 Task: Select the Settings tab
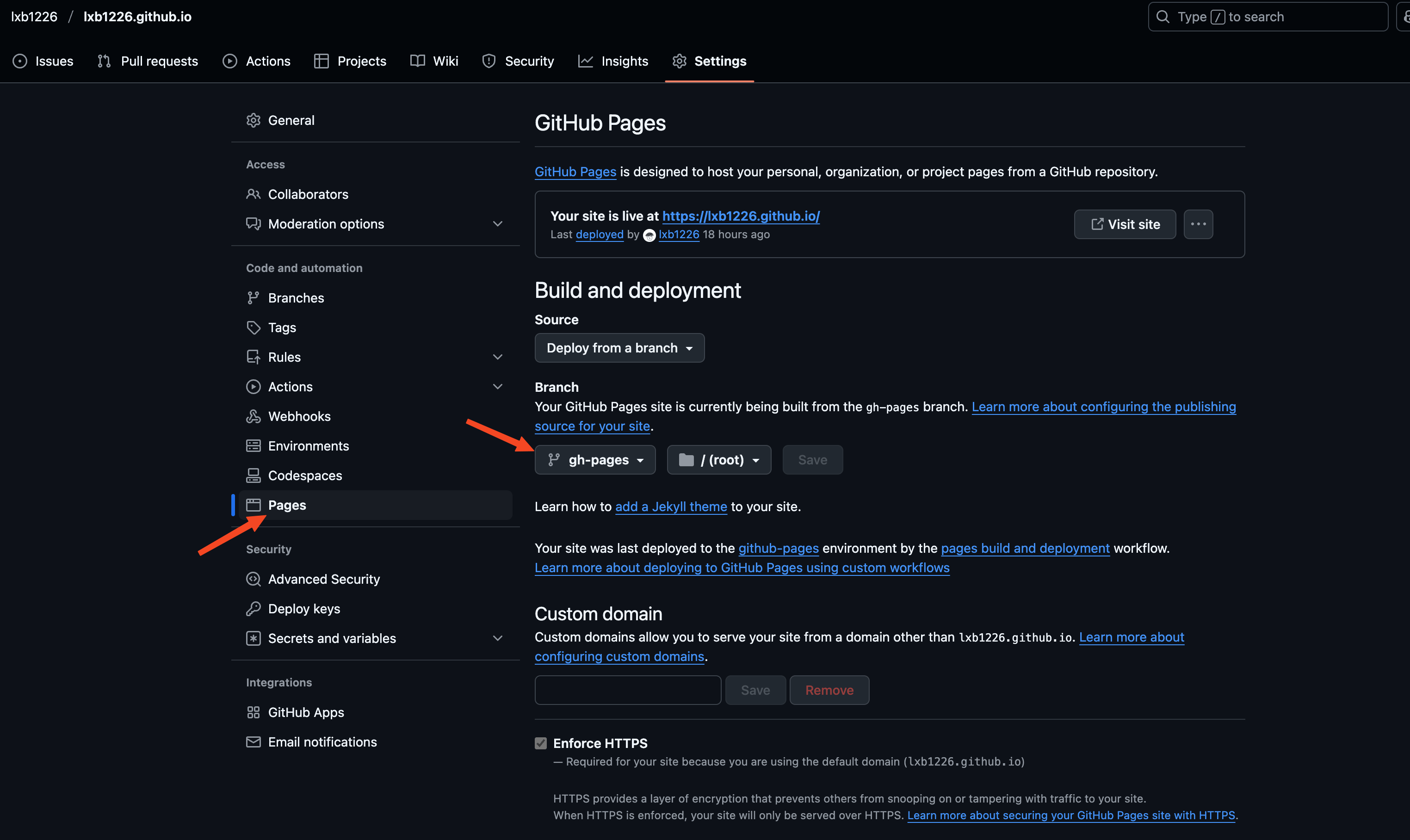click(x=709, y=61)
